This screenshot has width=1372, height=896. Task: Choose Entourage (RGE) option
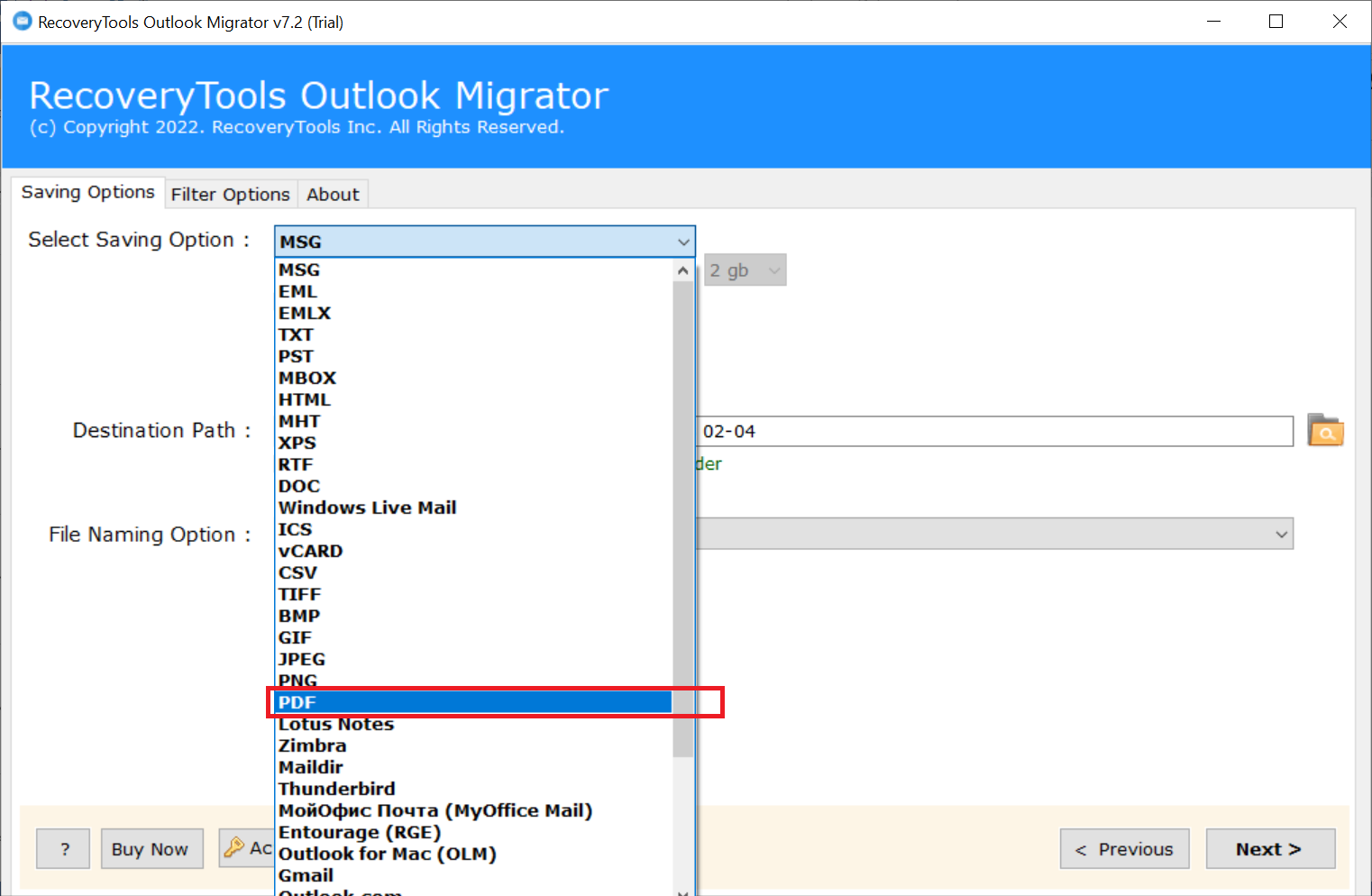pos(473,832)
